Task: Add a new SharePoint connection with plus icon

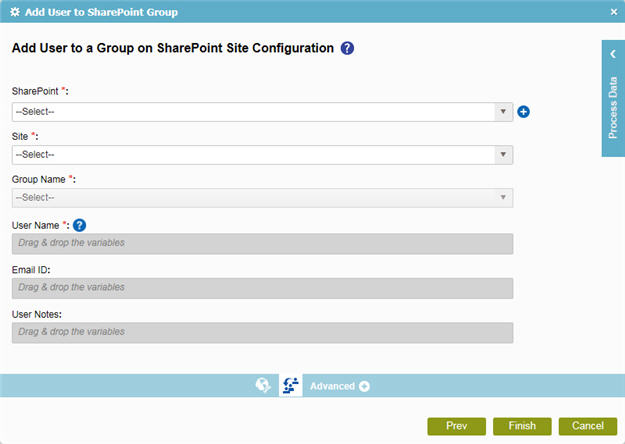Action: click(x=523, y=112)
